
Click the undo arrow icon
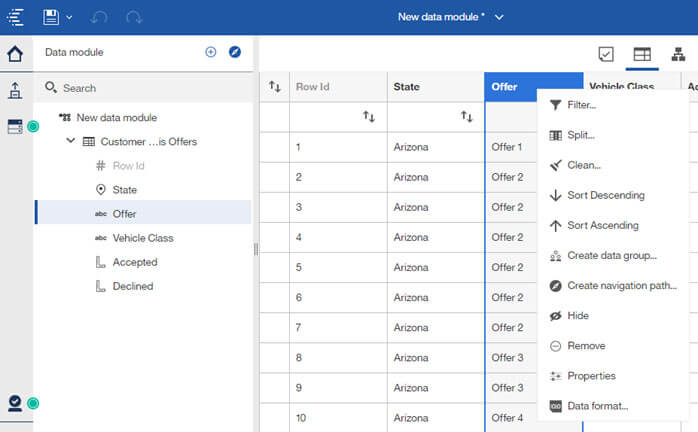(x=98, y=17)
